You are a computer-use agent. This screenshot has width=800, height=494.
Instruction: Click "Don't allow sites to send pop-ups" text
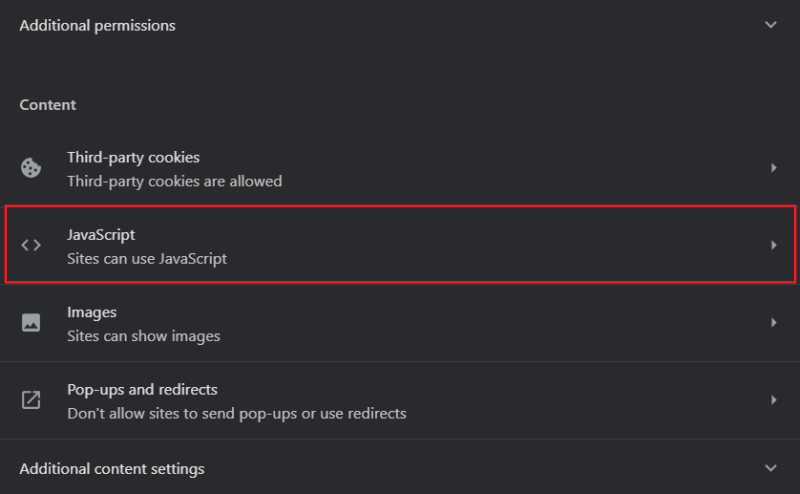point(236,413)
